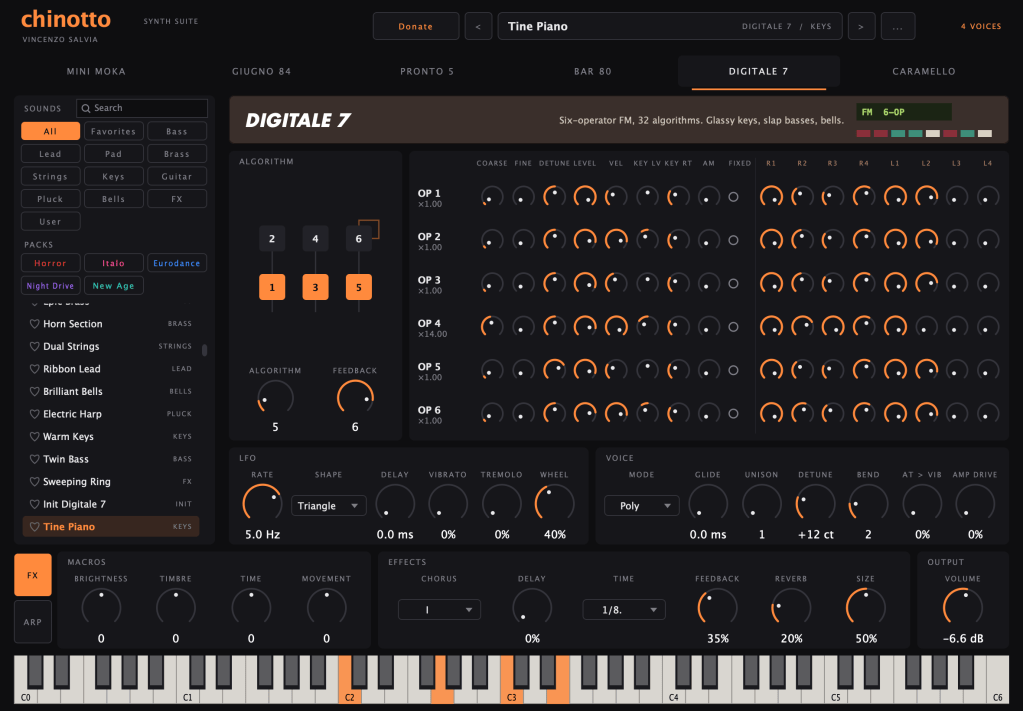Enable Fixed frequency for OP 1
This screenshot has width=1023, height=711.
(x=733, y=196)
